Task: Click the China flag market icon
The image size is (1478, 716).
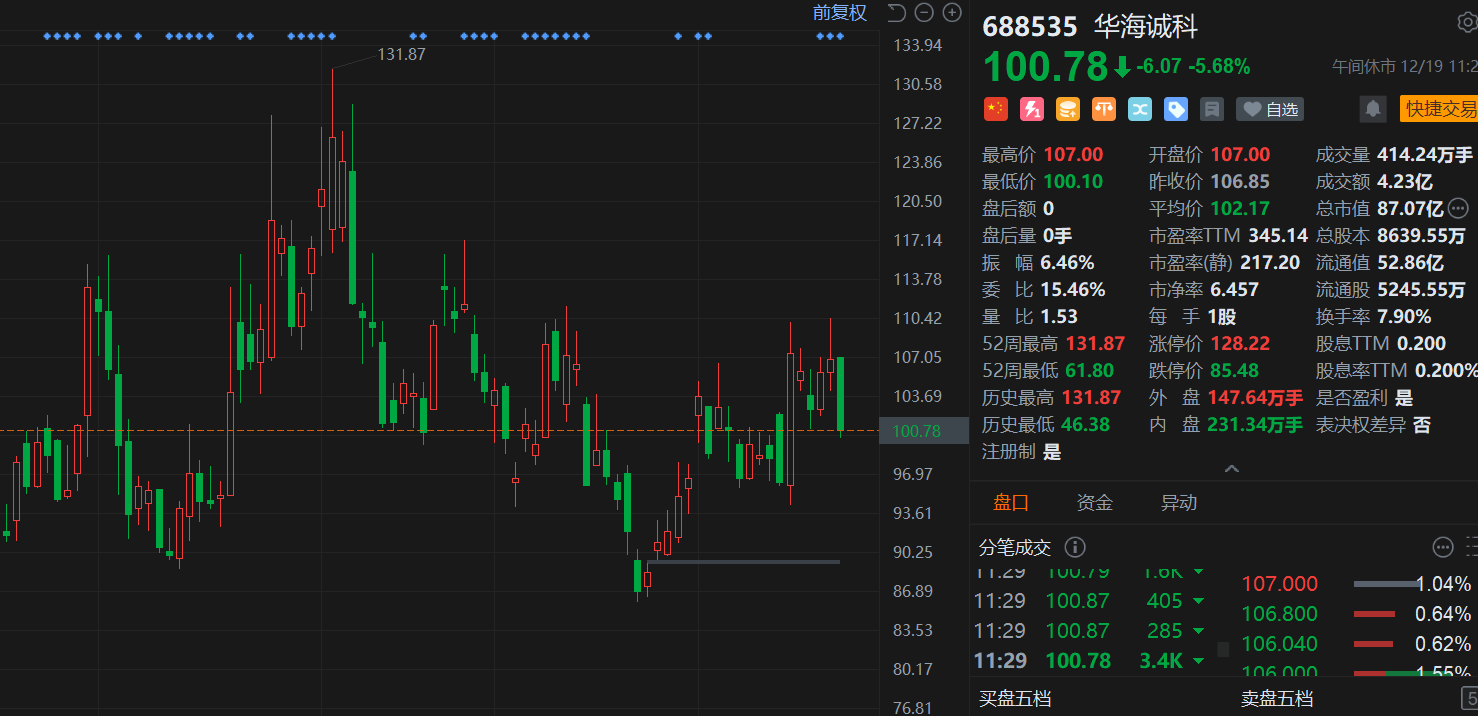Action: [x=995, y=109]
